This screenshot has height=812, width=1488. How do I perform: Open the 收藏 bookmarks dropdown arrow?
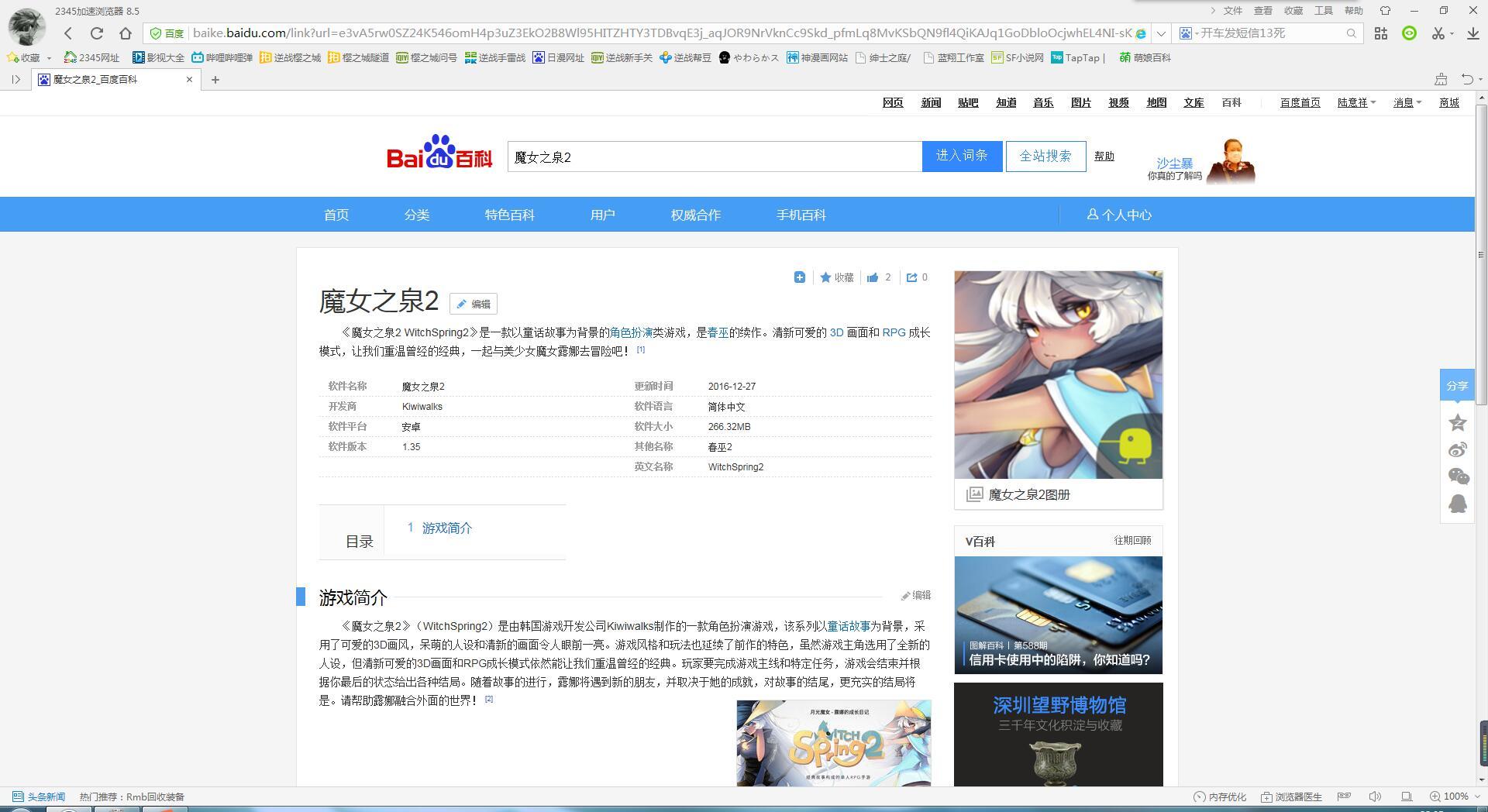point(49,58)
